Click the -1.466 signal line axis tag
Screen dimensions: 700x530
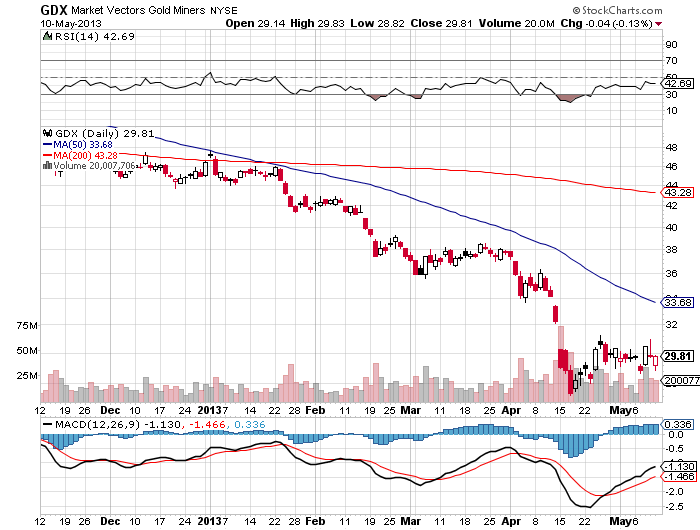[x=678, y=476]
